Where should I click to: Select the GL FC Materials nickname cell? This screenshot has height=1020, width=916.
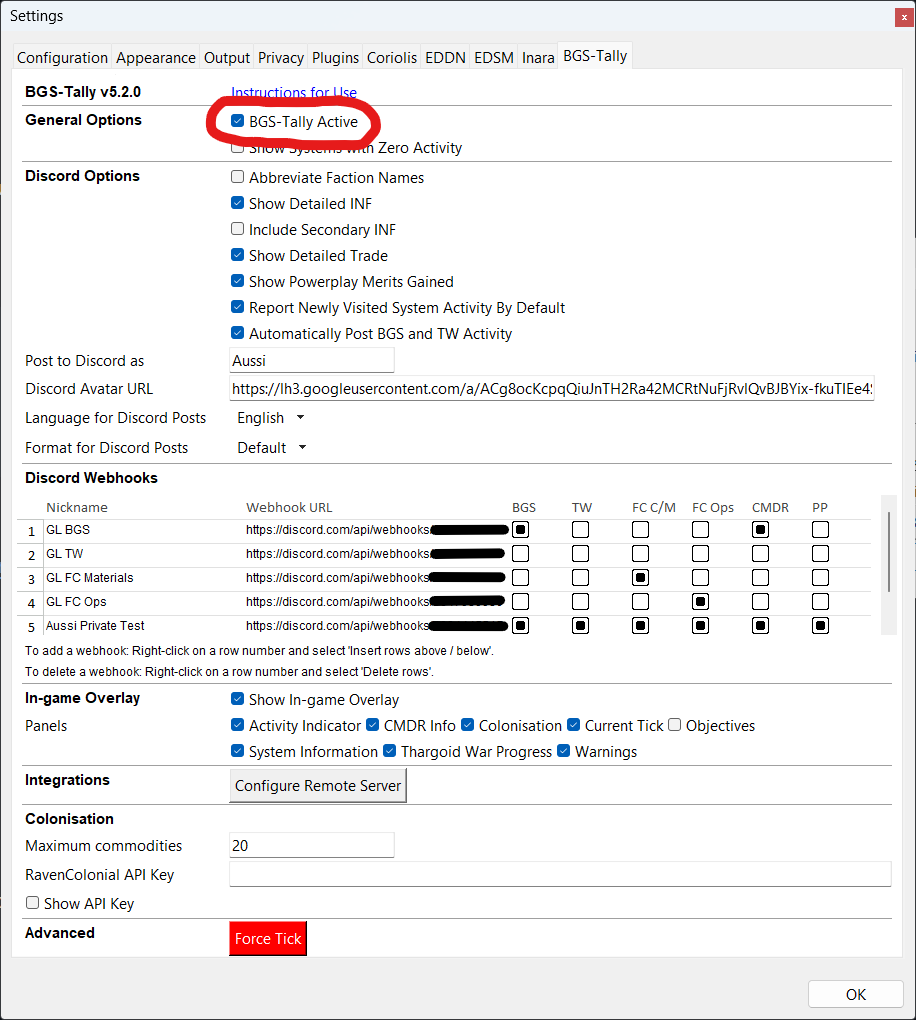coord(142,578)
